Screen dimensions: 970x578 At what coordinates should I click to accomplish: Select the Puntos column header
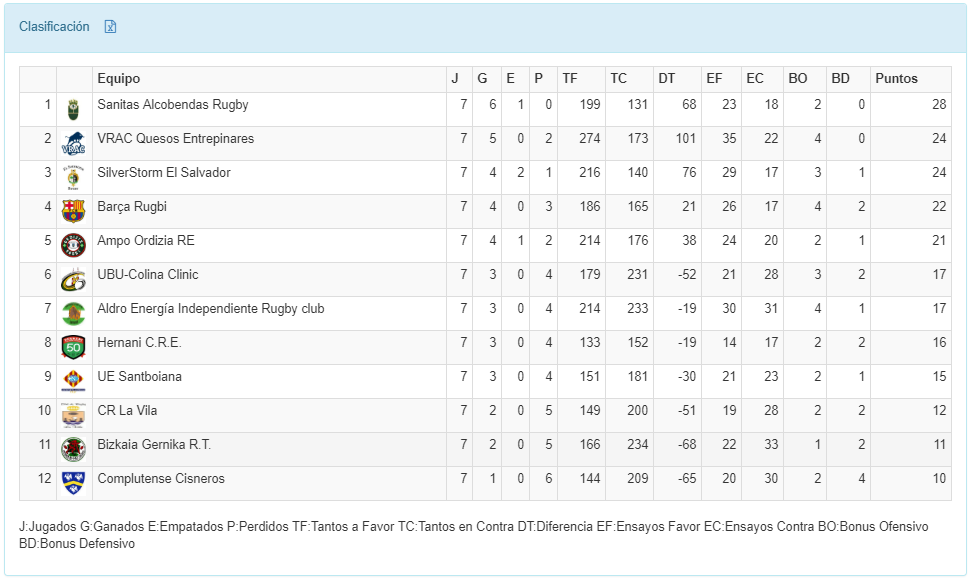coord(896,79)
